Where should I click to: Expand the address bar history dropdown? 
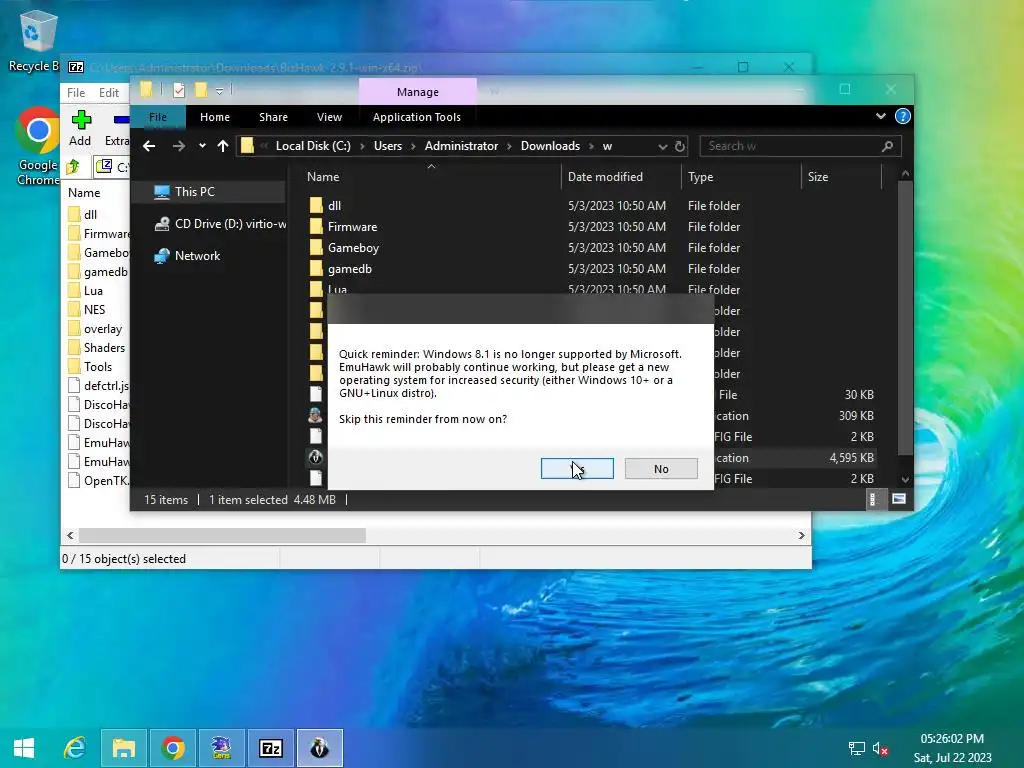pyautogui.click(x=662, y=146)
